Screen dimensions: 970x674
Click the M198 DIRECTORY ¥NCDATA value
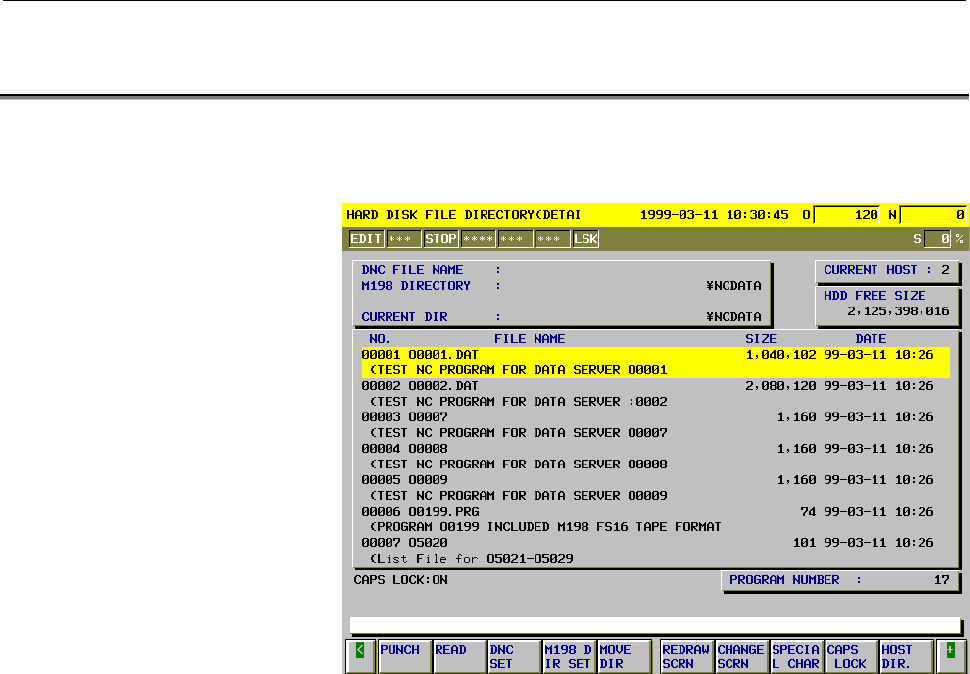(734, 286)
